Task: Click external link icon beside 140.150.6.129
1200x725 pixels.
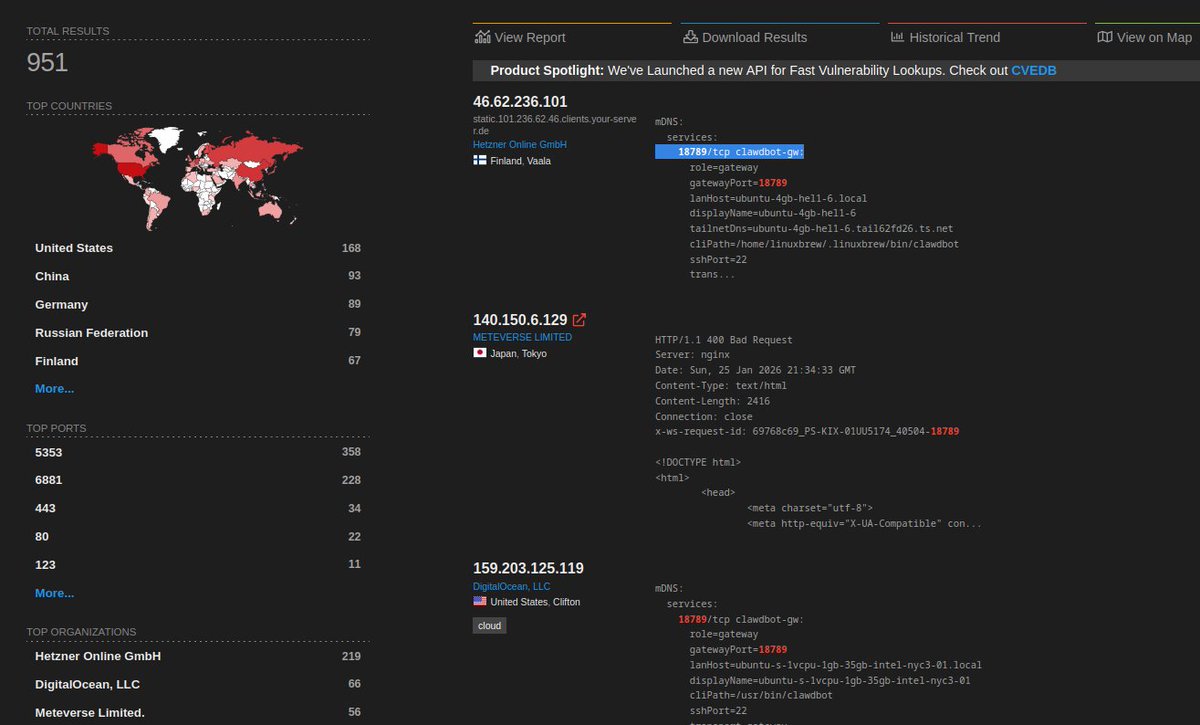Action: (x=579, y=320)
